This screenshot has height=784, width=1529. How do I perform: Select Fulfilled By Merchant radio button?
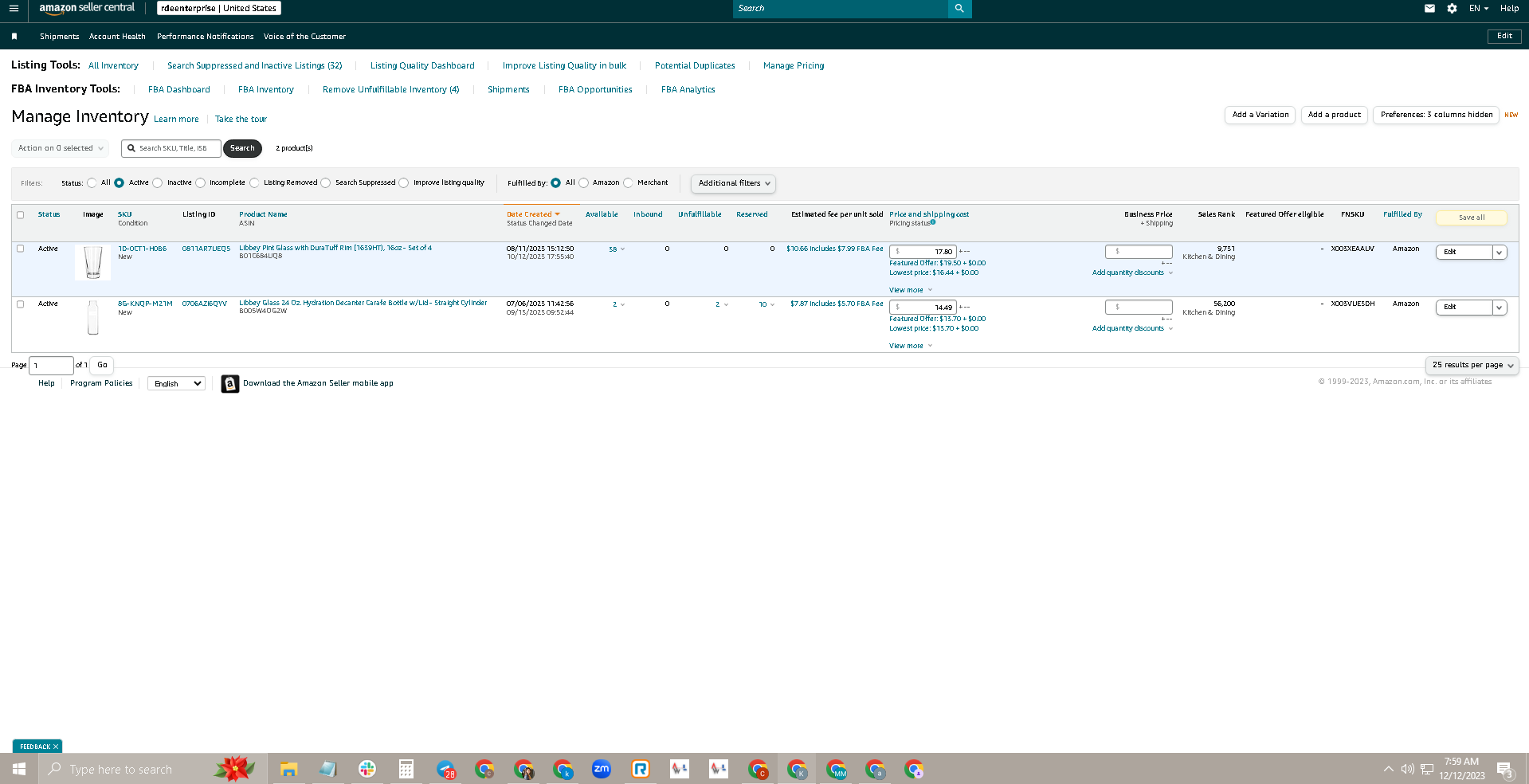tap(629, 183)
